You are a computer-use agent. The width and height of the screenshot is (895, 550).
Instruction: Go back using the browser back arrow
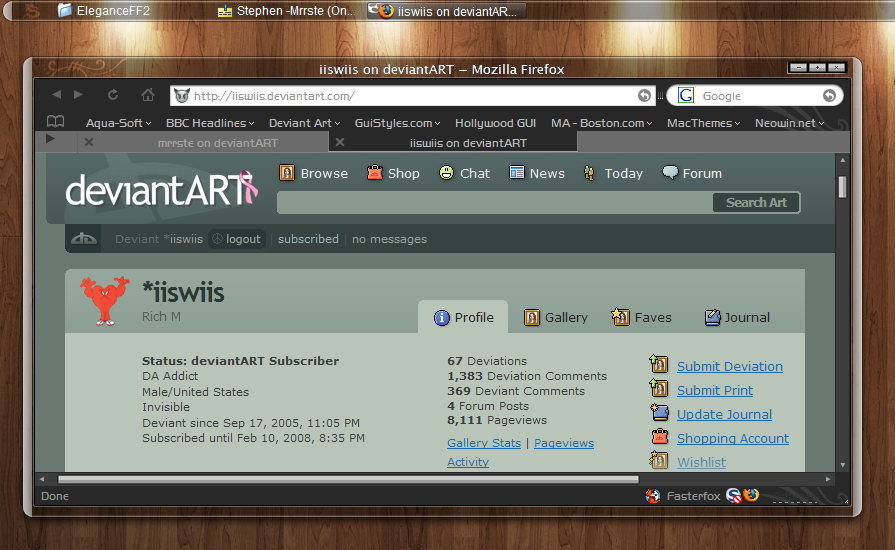point(57,95)
